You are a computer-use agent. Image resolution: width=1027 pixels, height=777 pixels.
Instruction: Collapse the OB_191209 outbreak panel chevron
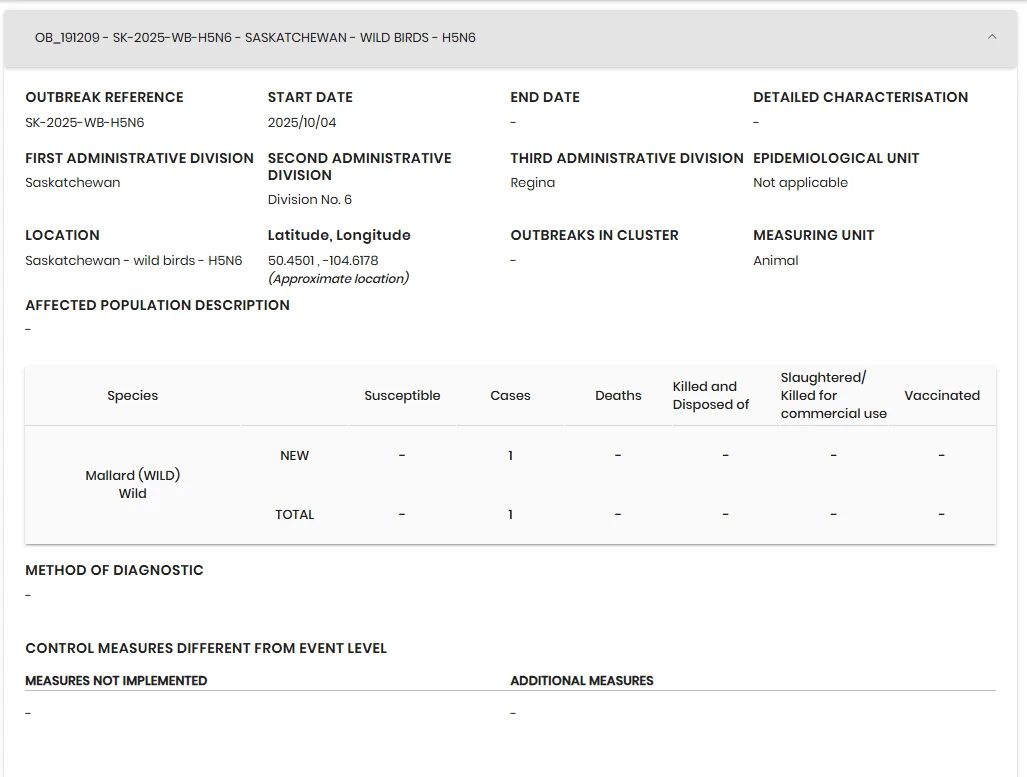point(992,37)
